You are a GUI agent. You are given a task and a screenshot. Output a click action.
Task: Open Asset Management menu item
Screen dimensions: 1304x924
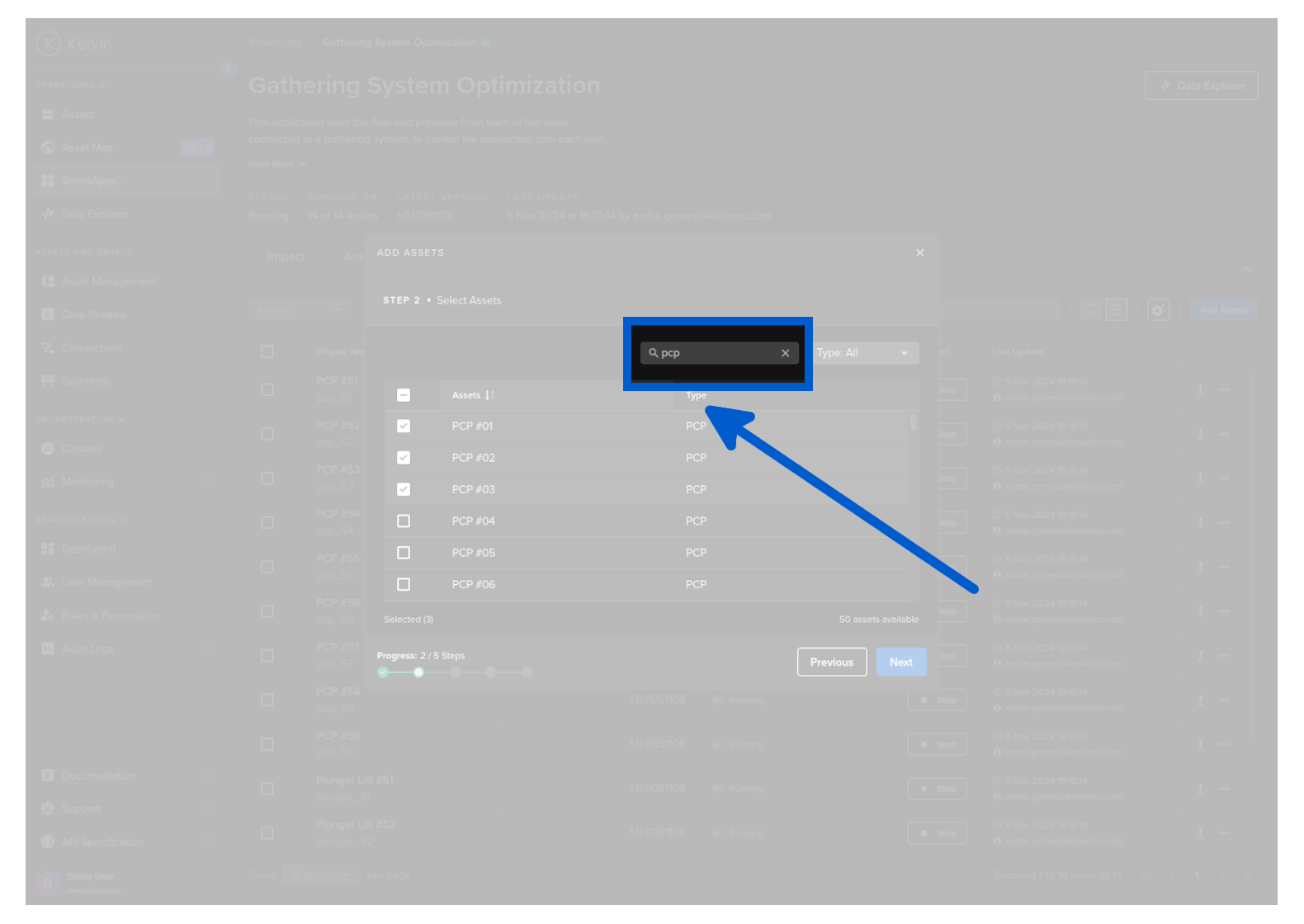coord(108,281)
